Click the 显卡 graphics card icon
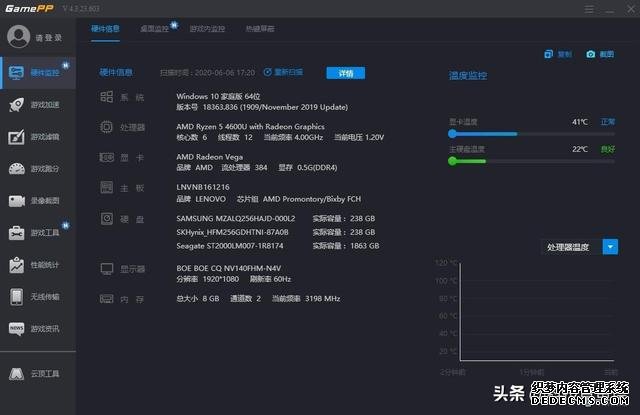The width and height of the screenshot is (640, 415). pos(107,157)
